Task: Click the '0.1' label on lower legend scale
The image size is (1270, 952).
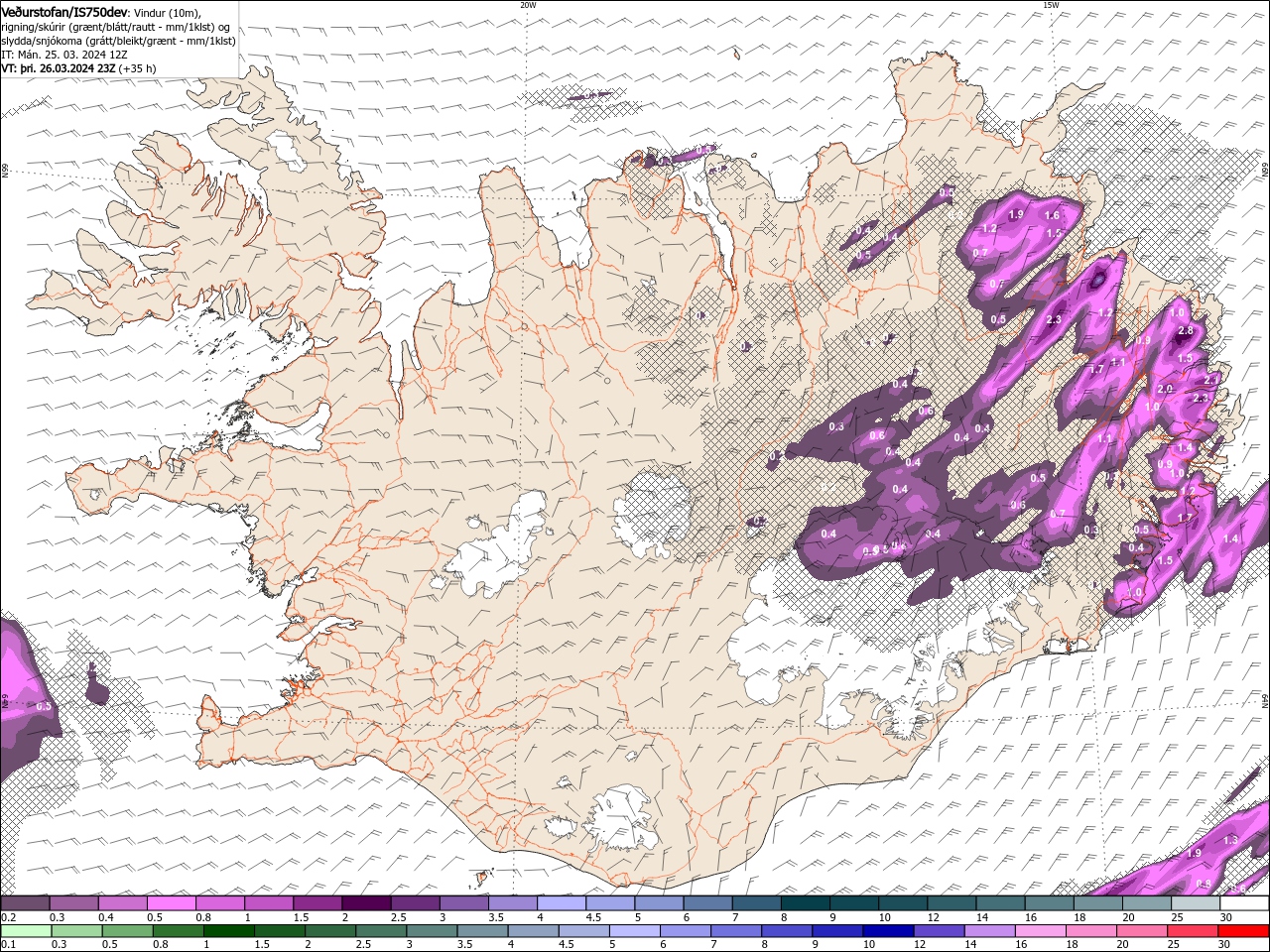Action: tap(8, 944)
